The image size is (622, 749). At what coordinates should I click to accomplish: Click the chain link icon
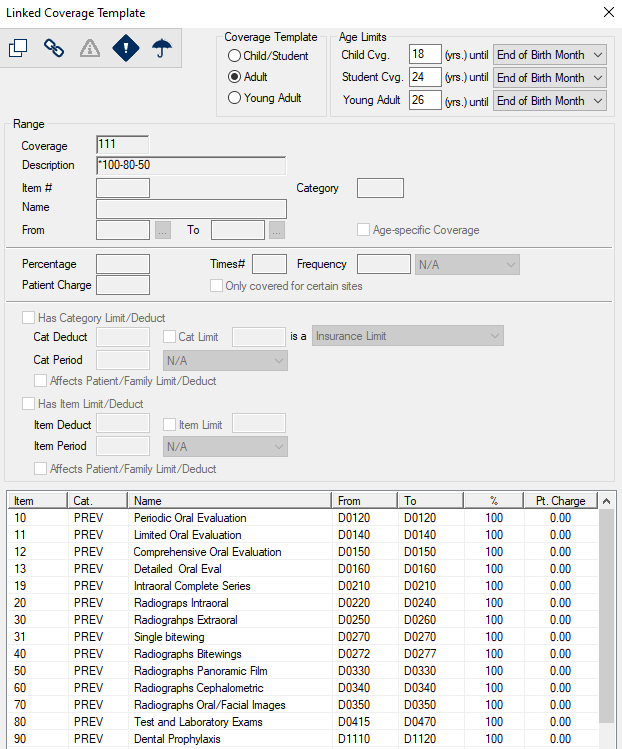click(54, 49)
